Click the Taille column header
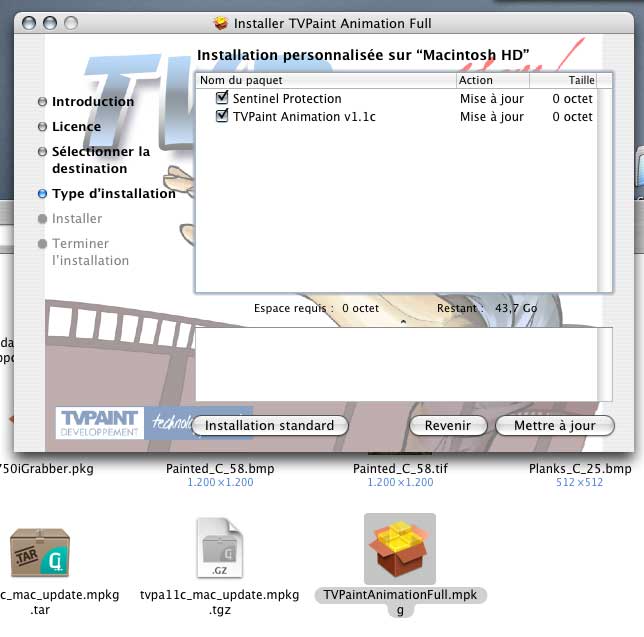Viewport: 644px width, 637px height. 563,80
